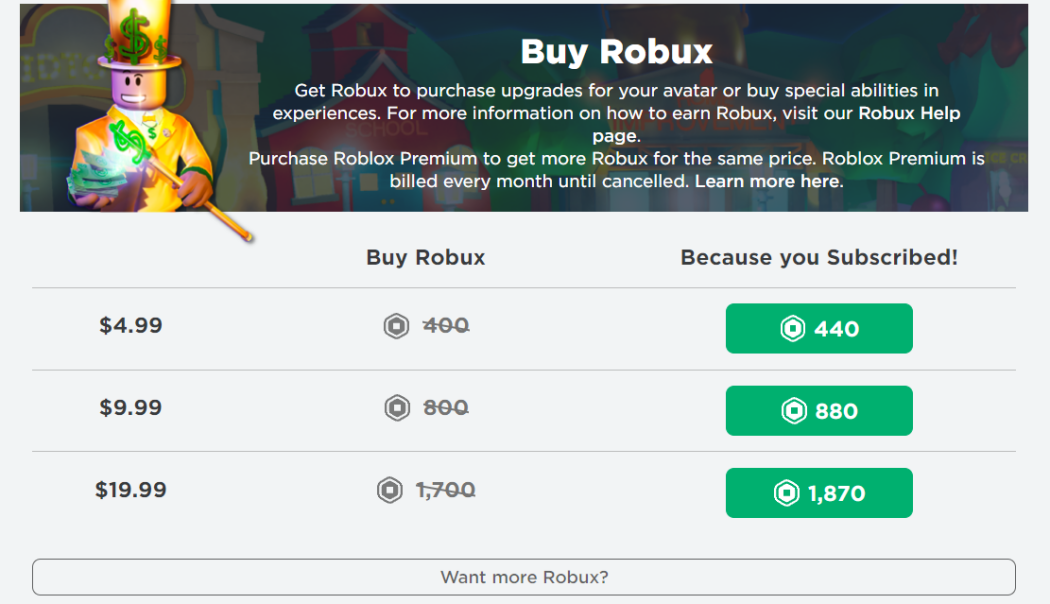Click the Because you Subscribed! column header
The image size is (1050, 604).
[819, 257]
